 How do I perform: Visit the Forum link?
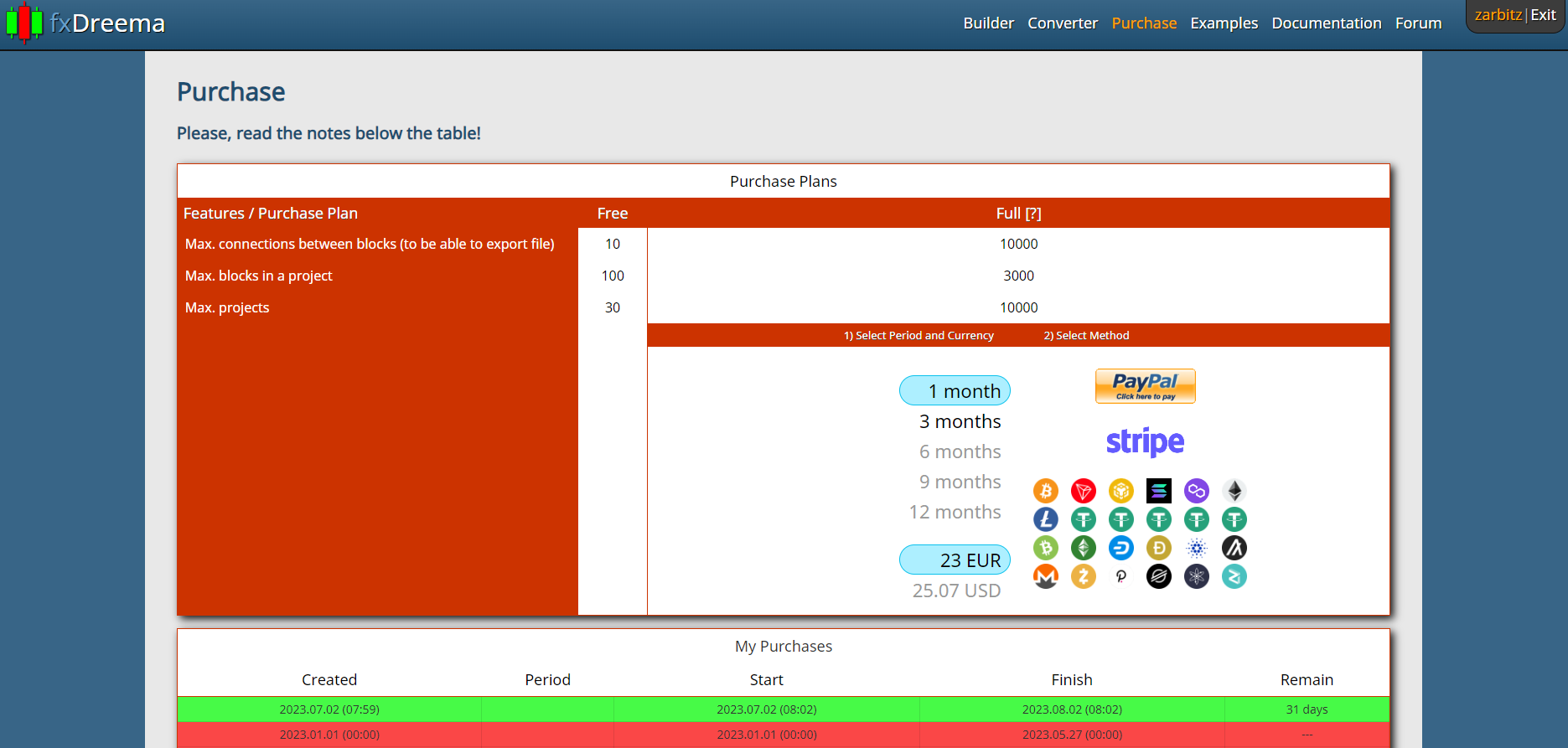click(1418, 23)
